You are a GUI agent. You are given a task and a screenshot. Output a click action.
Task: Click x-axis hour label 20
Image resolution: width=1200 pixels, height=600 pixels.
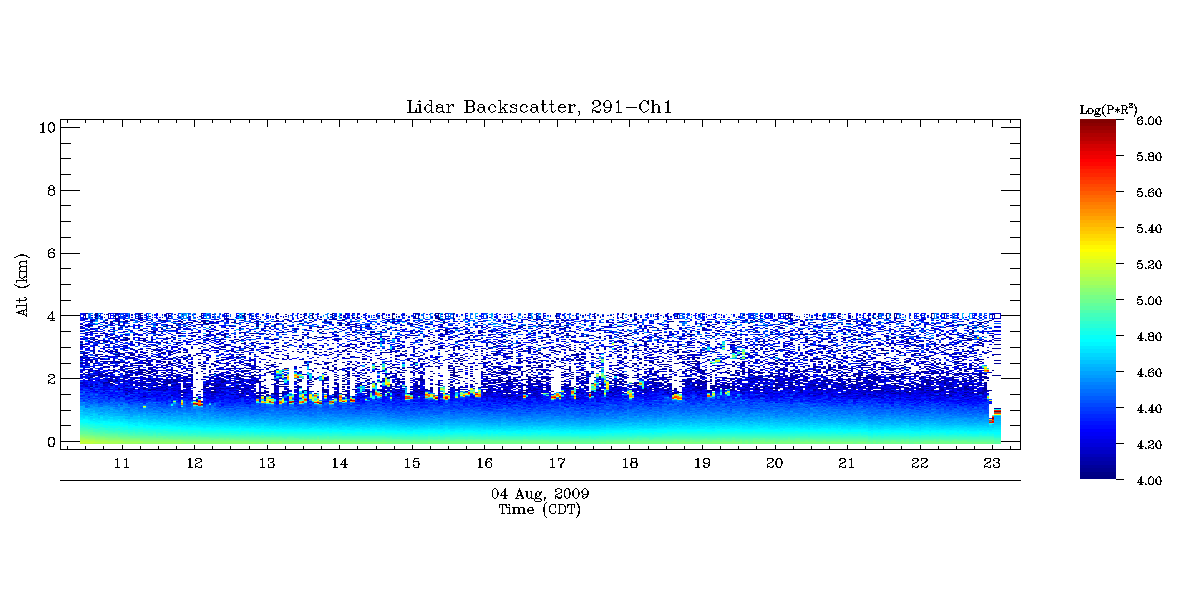774,464
